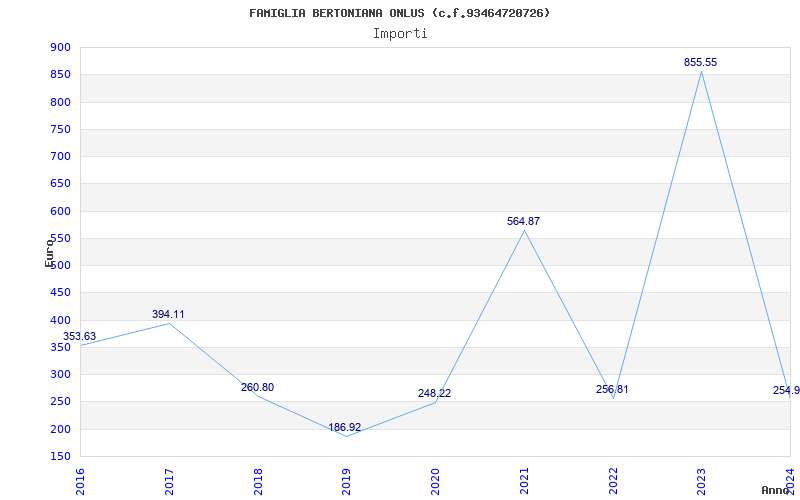Select the 650 y-axis tick label

pos(60,184)
